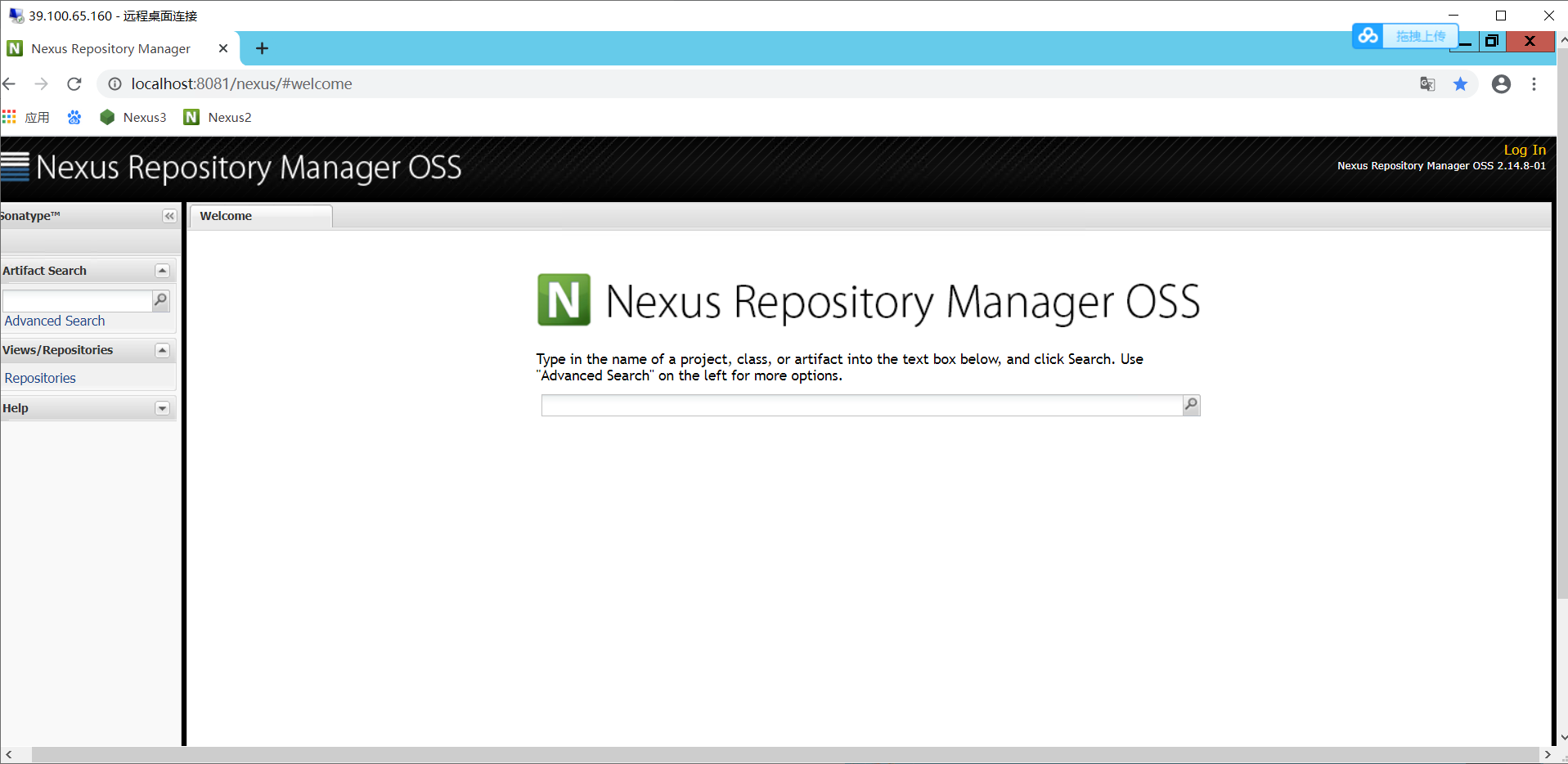Click the bookmark star icon
1568x764 pixels.
point(1460,83)
